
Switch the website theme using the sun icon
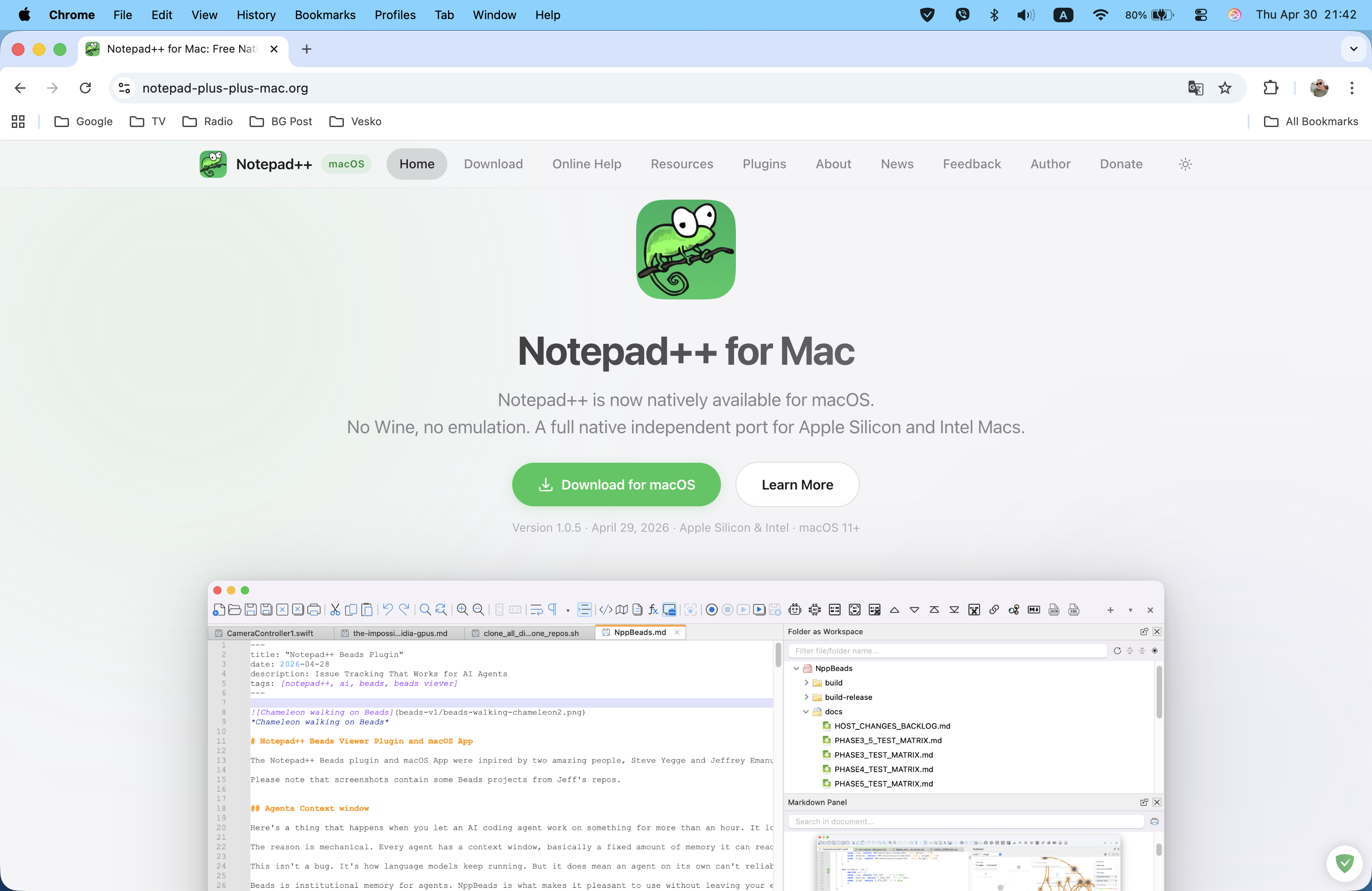1185,164
